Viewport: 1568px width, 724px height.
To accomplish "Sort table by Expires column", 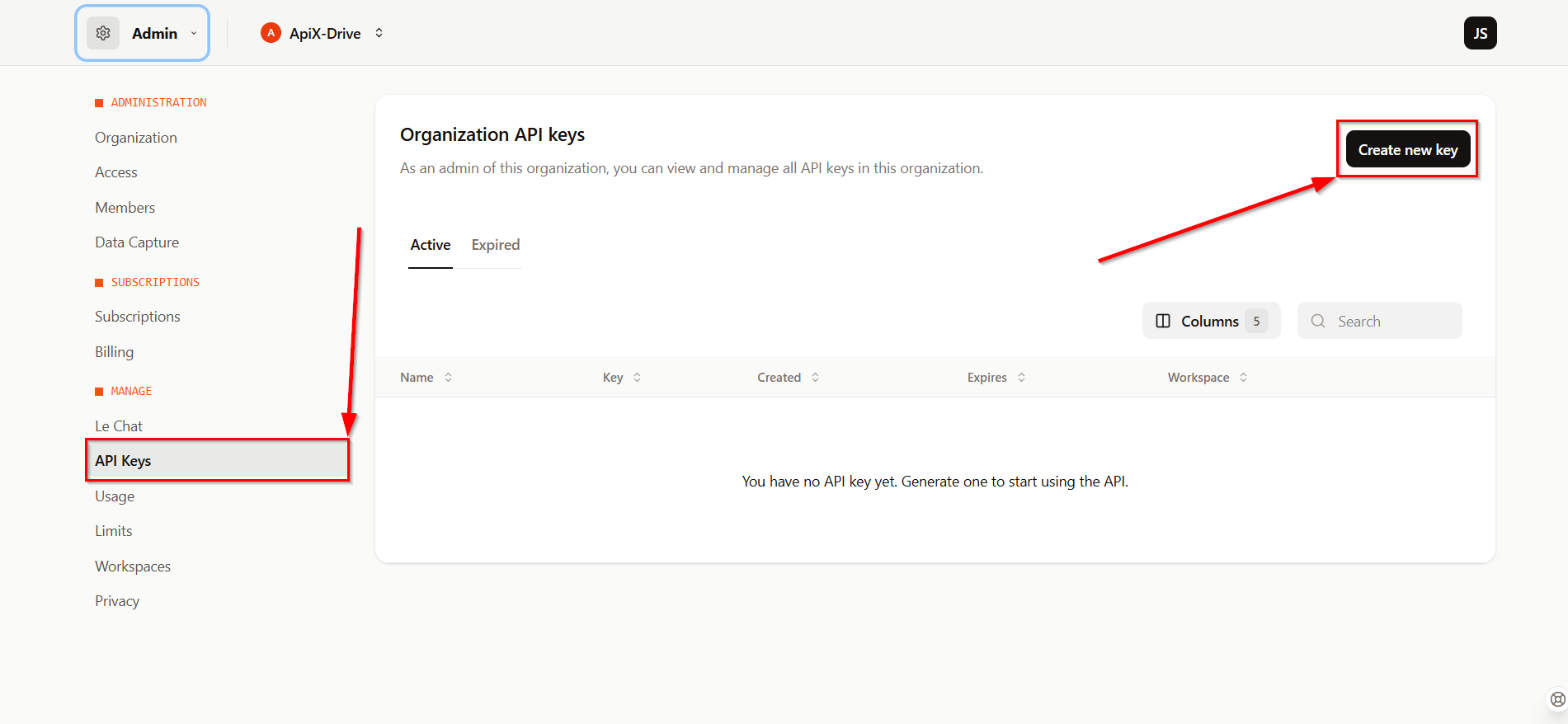I will [x=1021, y=377].
